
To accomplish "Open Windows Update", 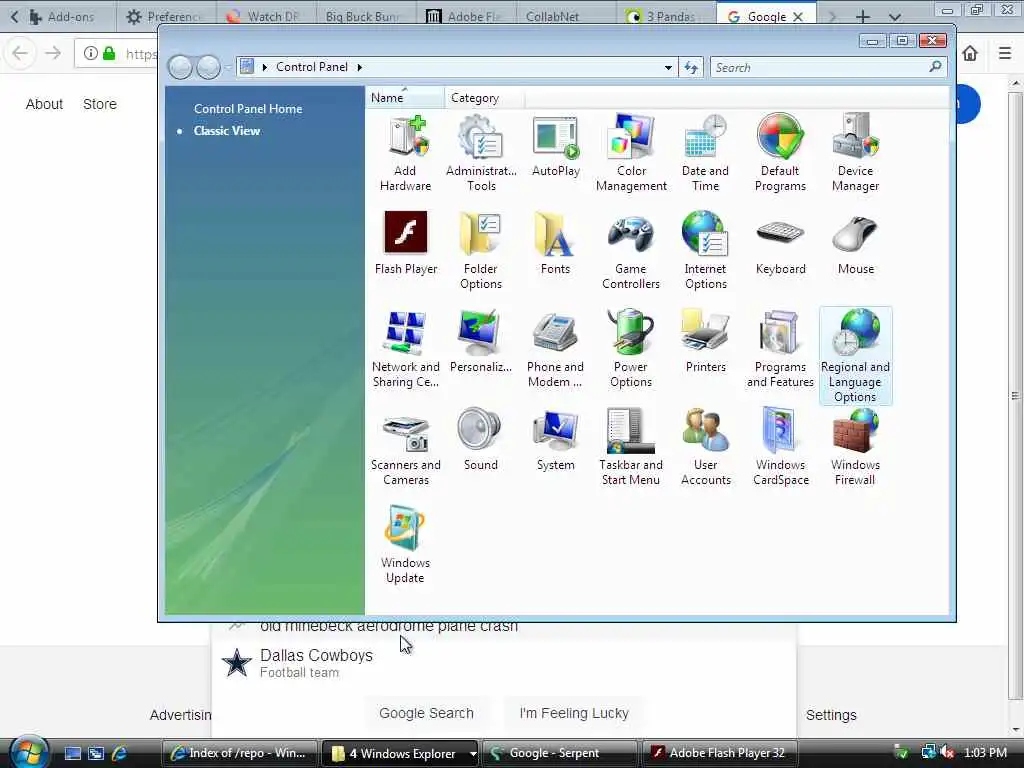I will pos(406,545).
